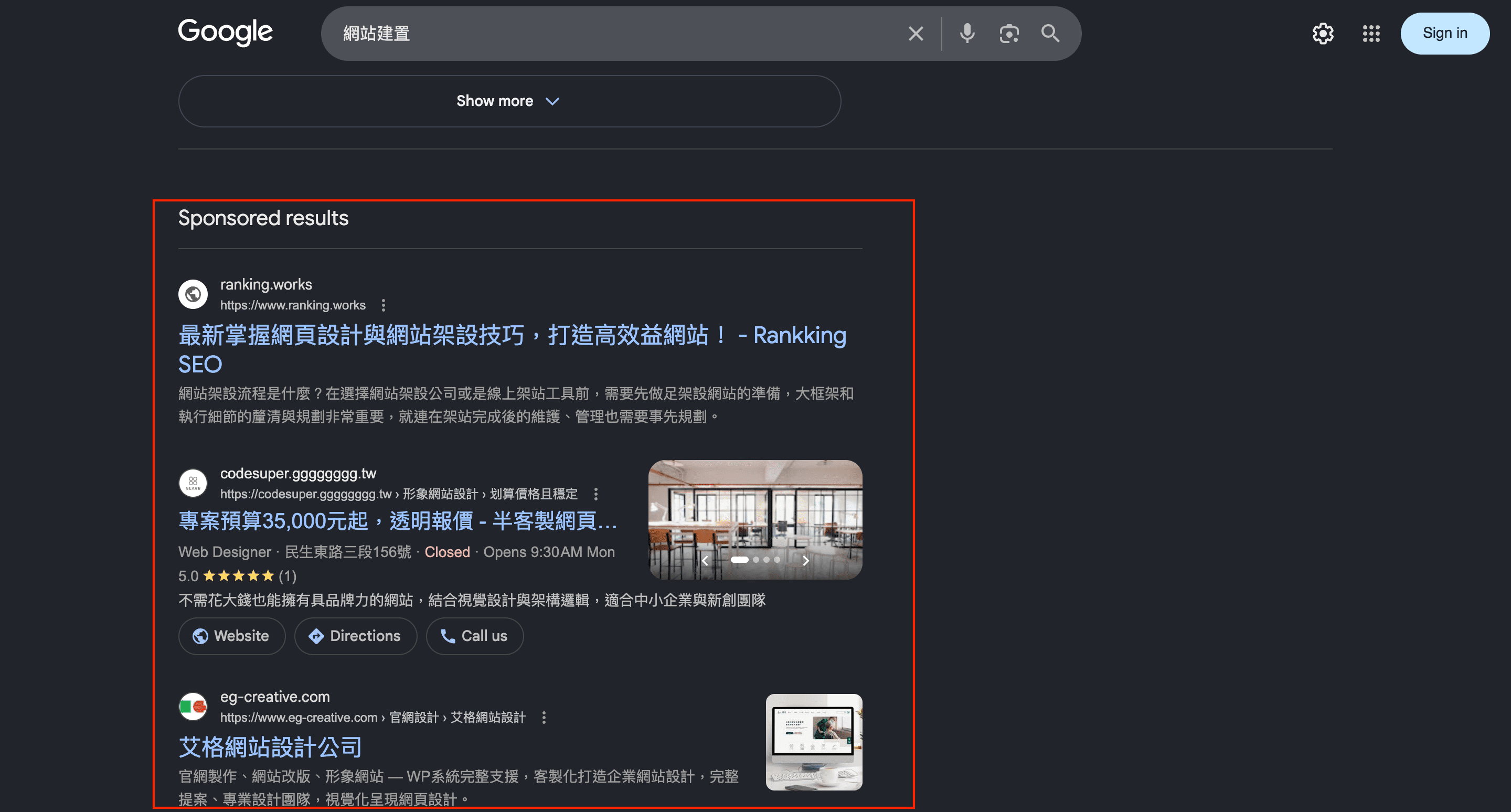1511x812 pixels.
Task: Go to previous image in office photo carousel
Action: tap(705, 560)
